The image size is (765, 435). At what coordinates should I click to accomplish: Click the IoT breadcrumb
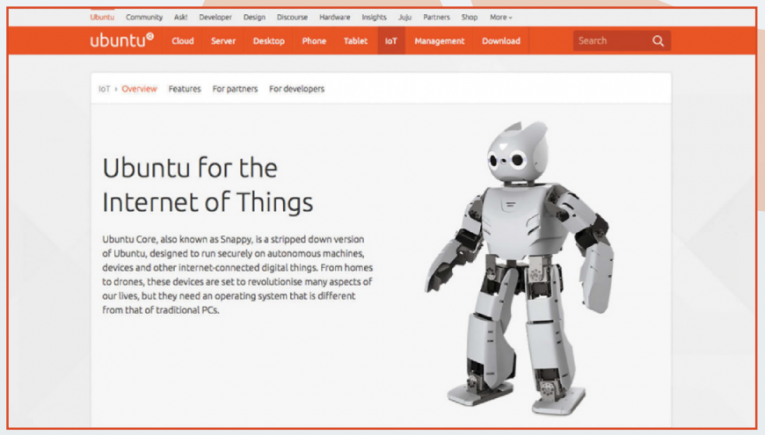click(104, 89)
